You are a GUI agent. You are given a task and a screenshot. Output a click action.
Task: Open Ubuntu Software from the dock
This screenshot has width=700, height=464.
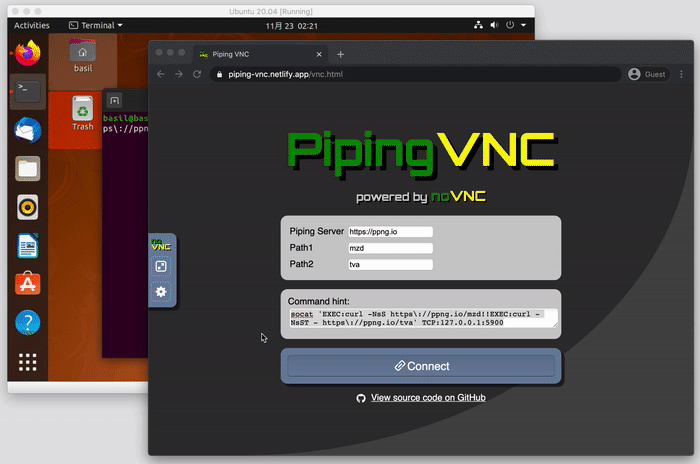click(28, 283)
